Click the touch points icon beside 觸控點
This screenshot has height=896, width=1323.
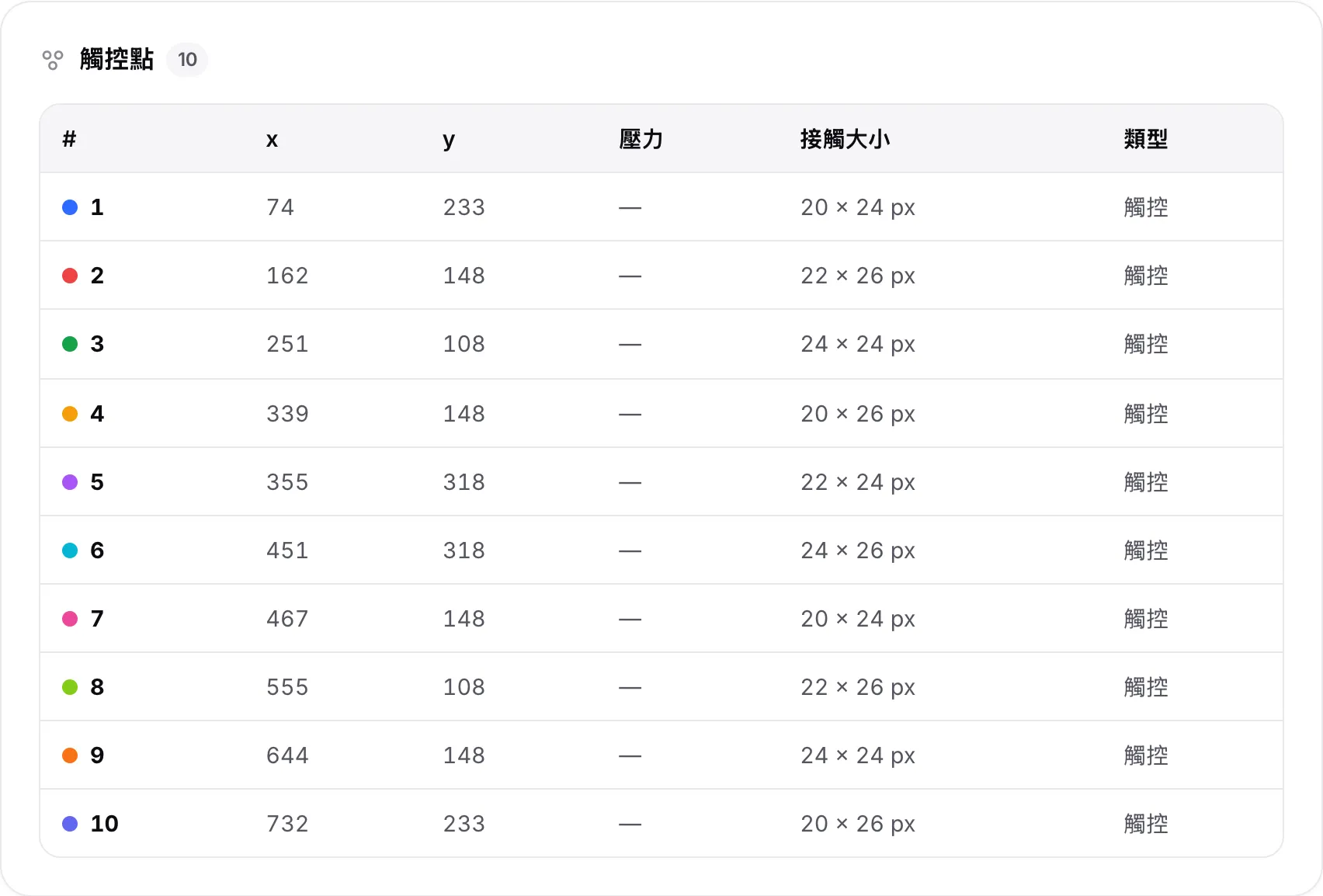[x=53, y=60]
